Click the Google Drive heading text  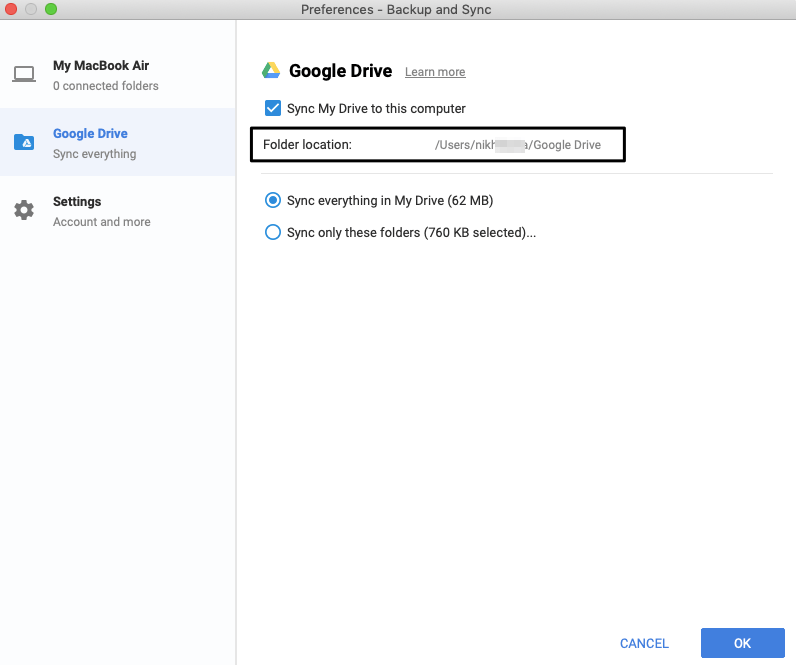point(341,71)
